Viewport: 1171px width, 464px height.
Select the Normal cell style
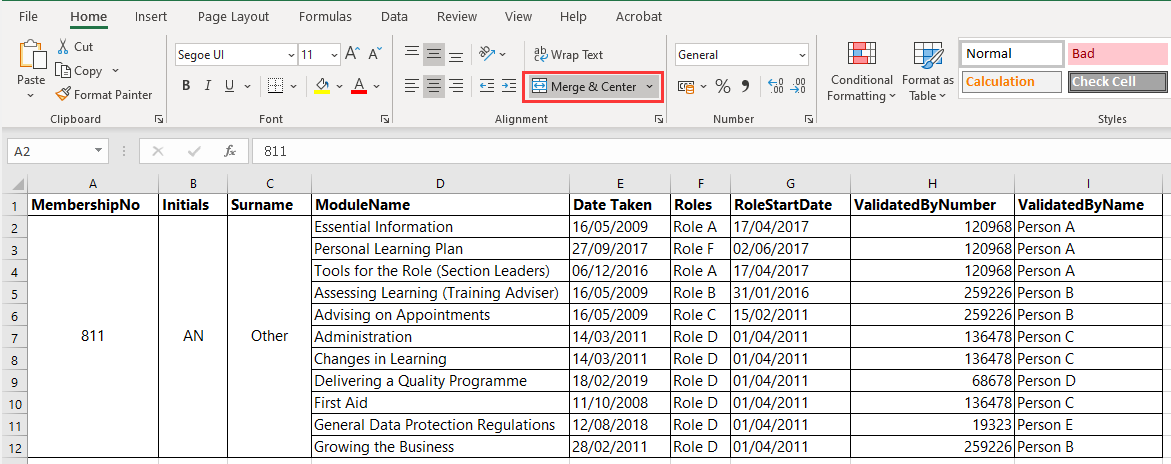tap(1012, 54)
